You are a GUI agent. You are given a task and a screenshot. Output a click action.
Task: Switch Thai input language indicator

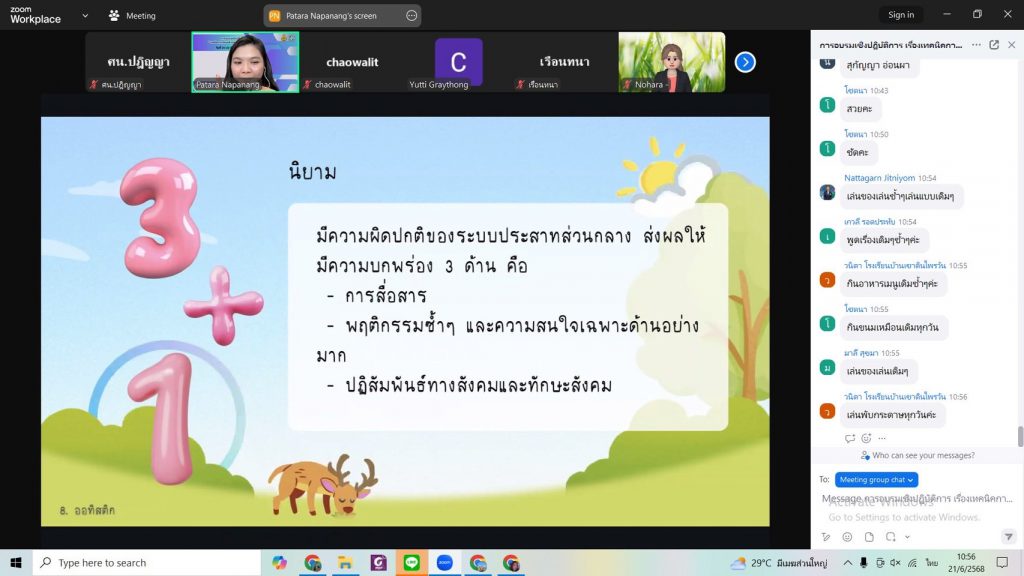[931, 562]
